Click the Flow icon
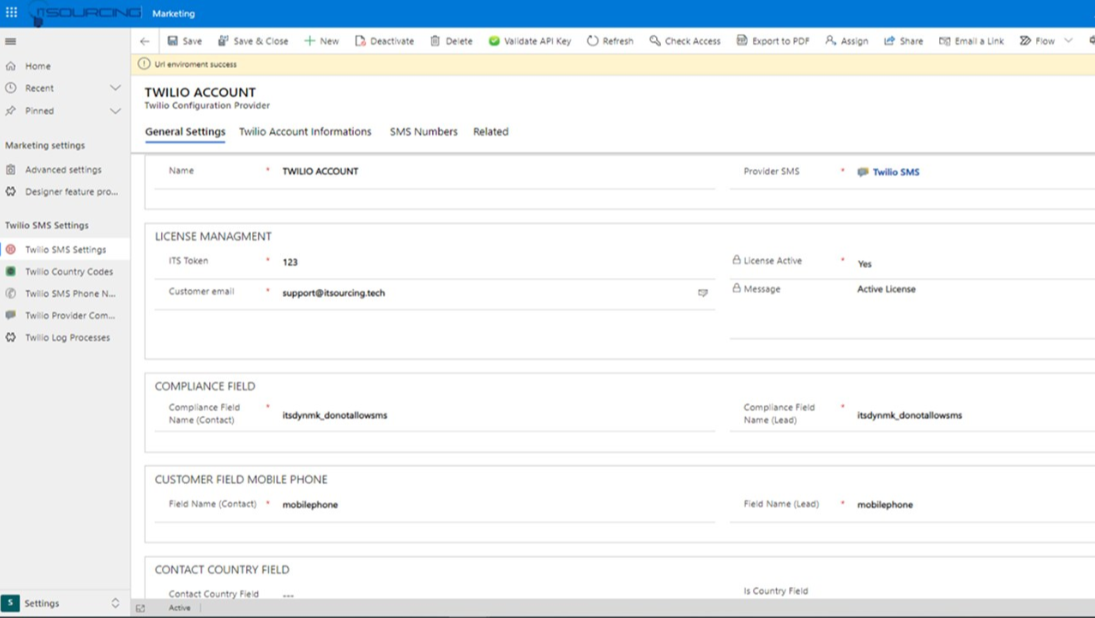 [x=1025, y=41]
